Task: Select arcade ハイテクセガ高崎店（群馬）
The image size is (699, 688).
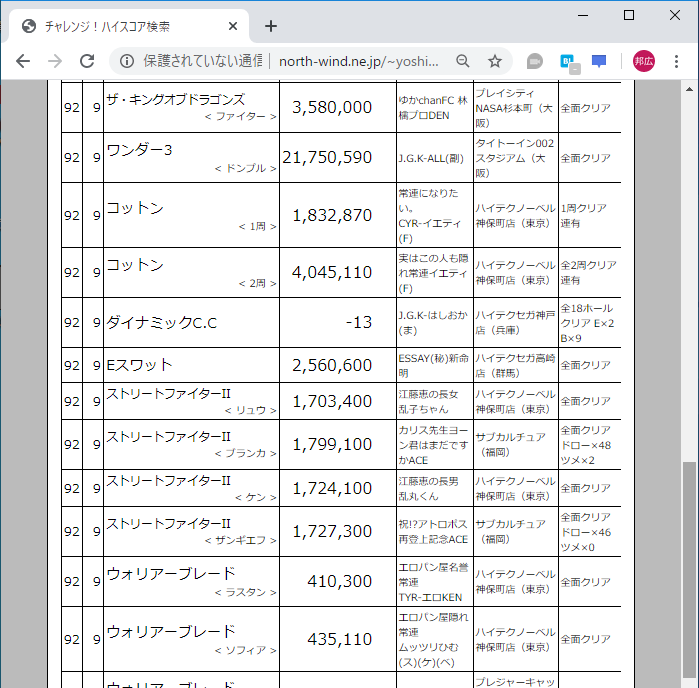Action: 515,366
